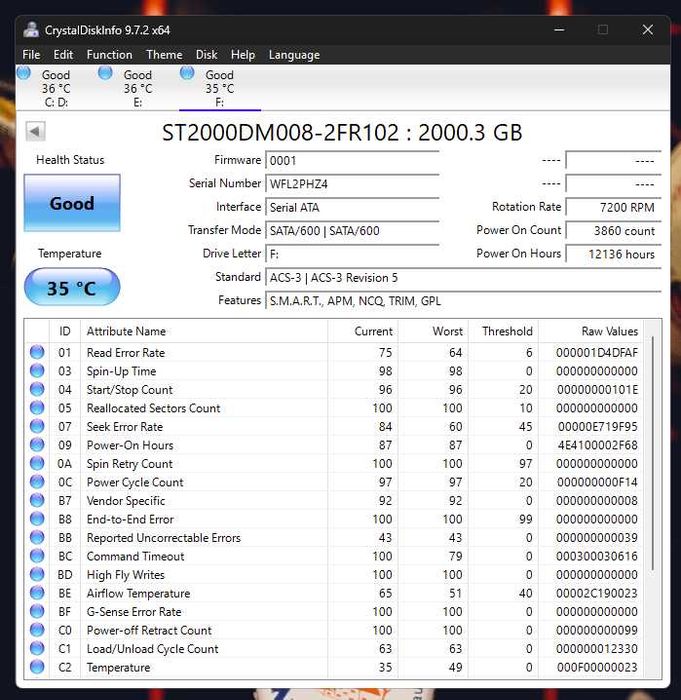
Task: Click status orb for Power-On Hours row
Action: pos(37,445)
